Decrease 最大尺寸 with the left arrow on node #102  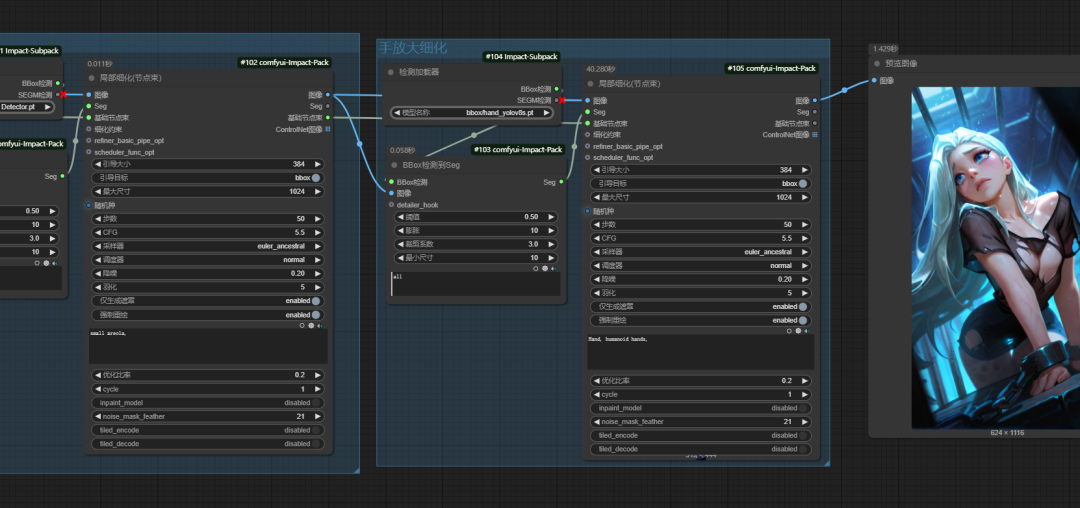click(x=96, y=191)
